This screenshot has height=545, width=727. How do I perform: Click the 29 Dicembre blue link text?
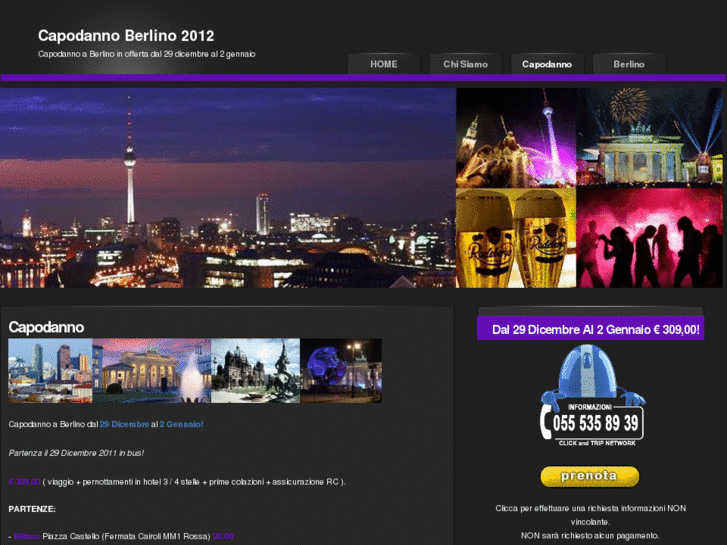tap(124, 424)
